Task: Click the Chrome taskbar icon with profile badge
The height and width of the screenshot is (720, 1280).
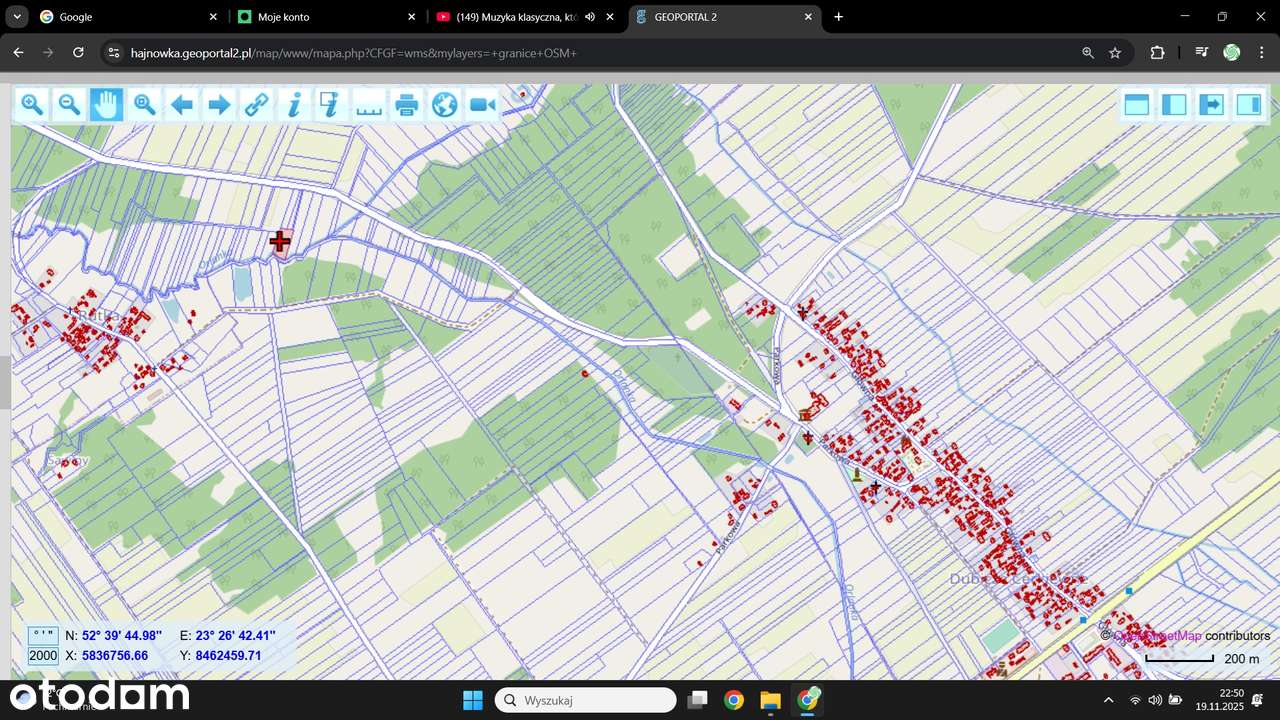Action: click(807, 700)
